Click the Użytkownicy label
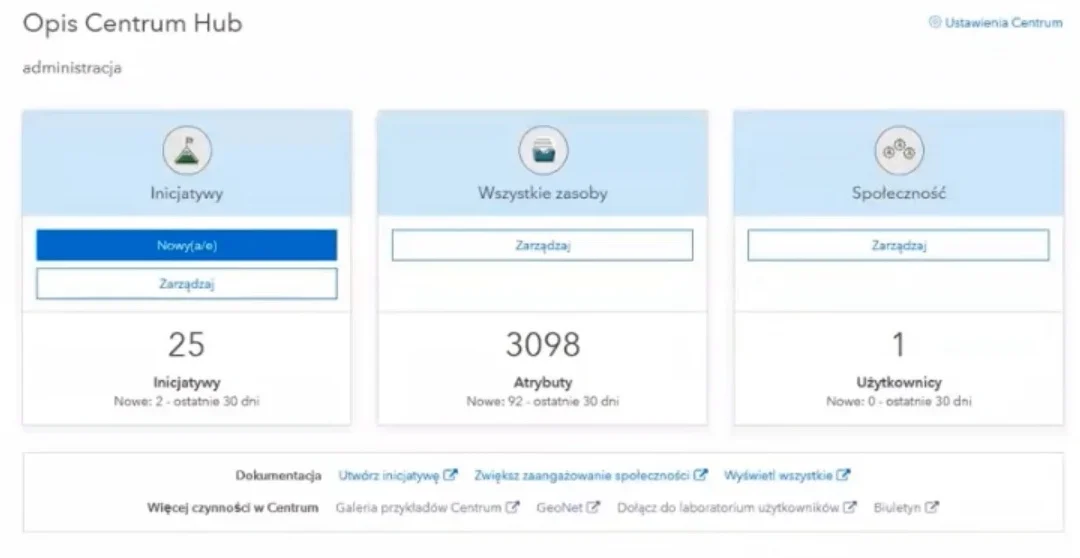Image resolution: width=1080 pixels, height=558 pixels. (899, 382)
